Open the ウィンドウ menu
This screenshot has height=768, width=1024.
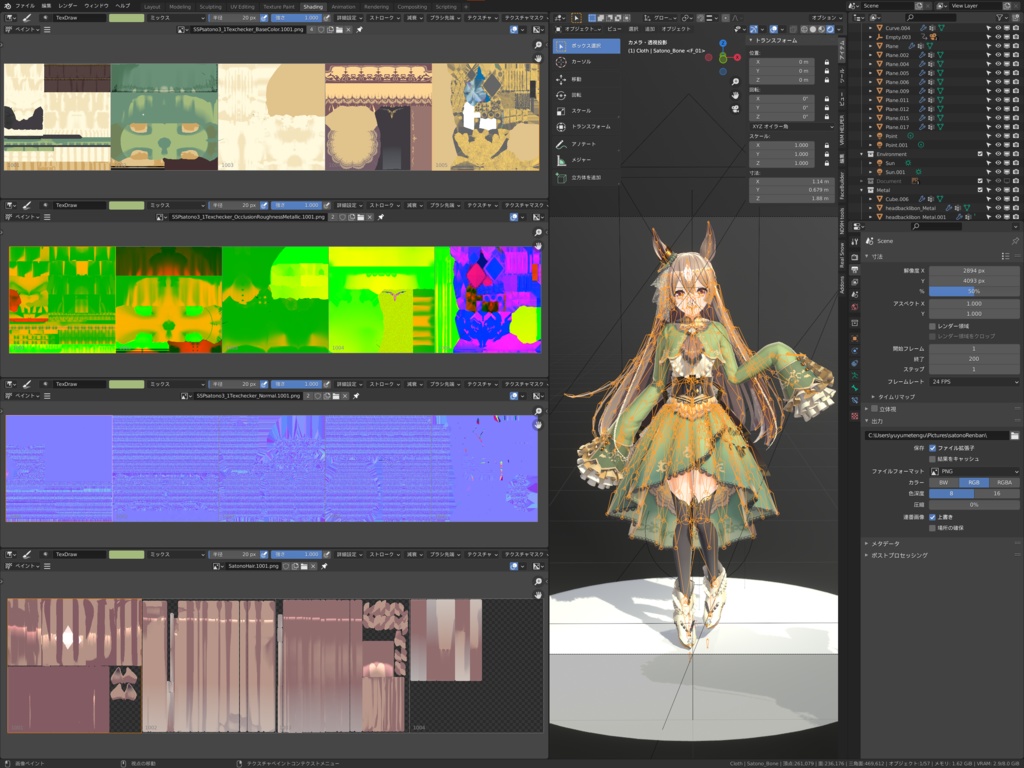[100, 4]
